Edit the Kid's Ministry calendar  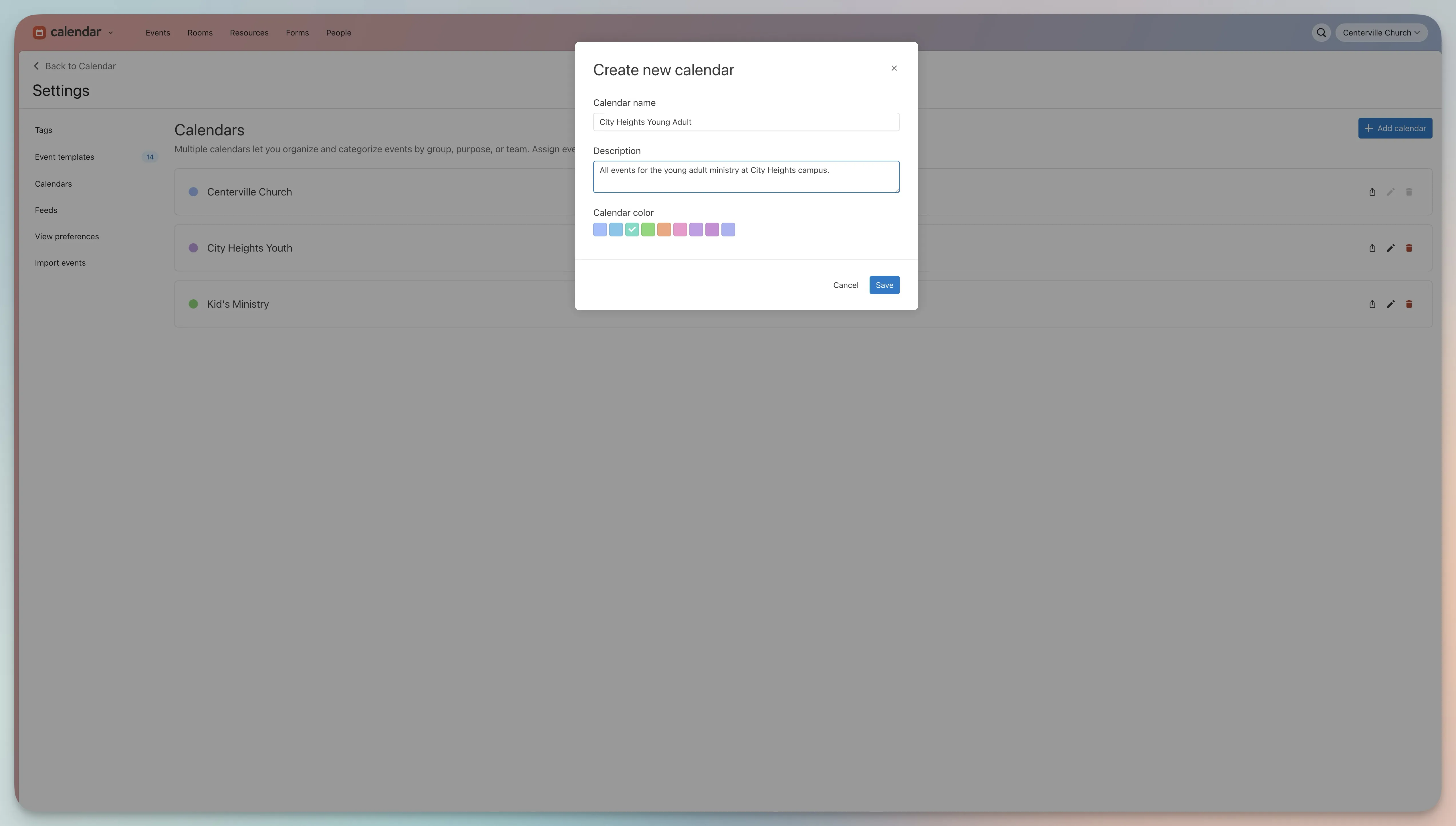pos(1390,304)
